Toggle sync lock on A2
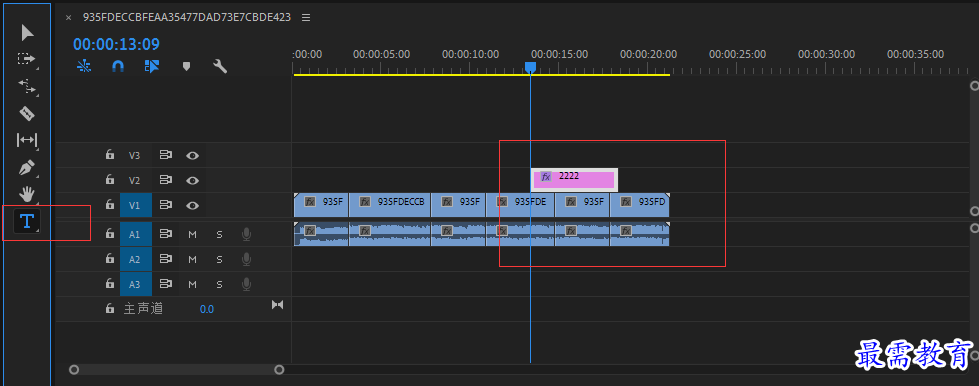 pyautogui.click(x=165, y=259)
